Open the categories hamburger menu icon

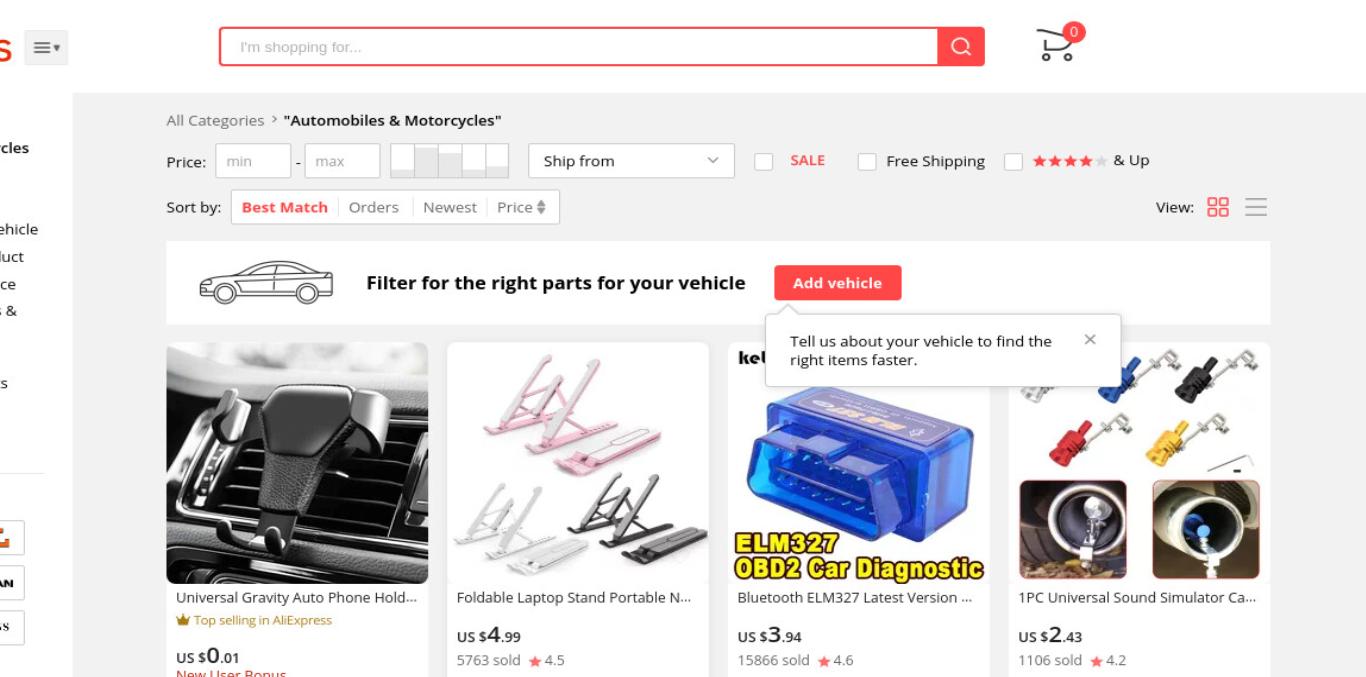coord(46,47)
